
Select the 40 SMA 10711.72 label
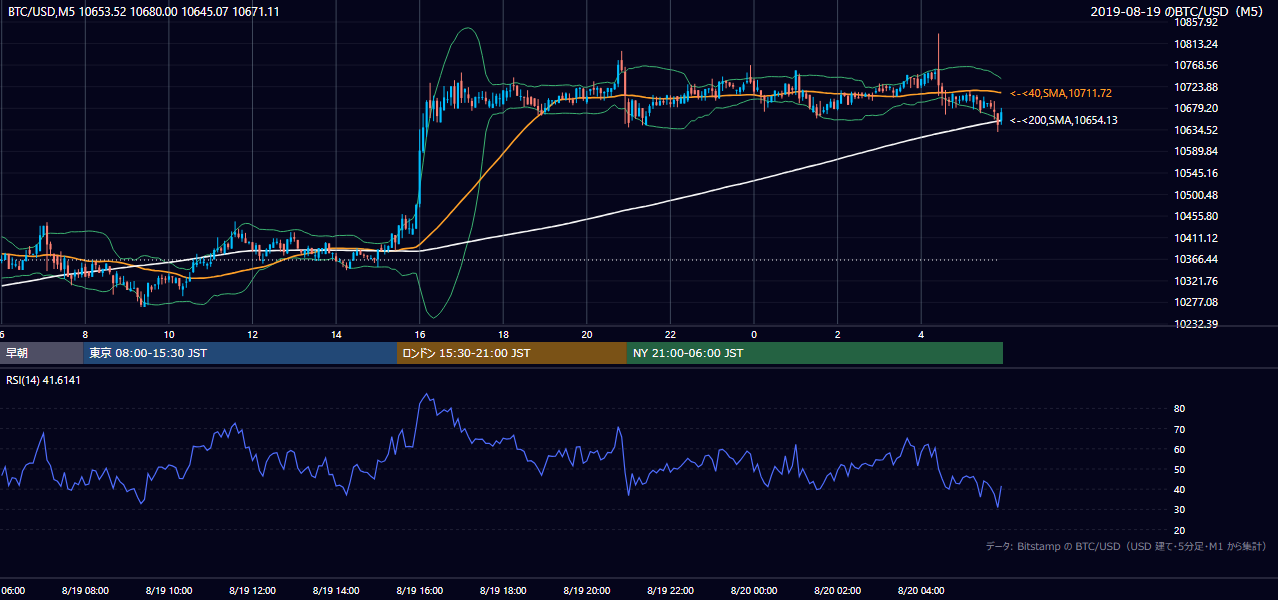pyautogui.click(x=1061, y=93)
